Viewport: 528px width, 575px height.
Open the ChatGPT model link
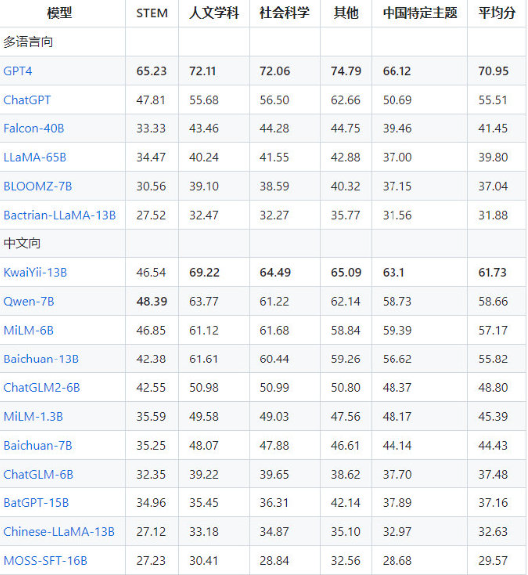click(x=27, y=100)
